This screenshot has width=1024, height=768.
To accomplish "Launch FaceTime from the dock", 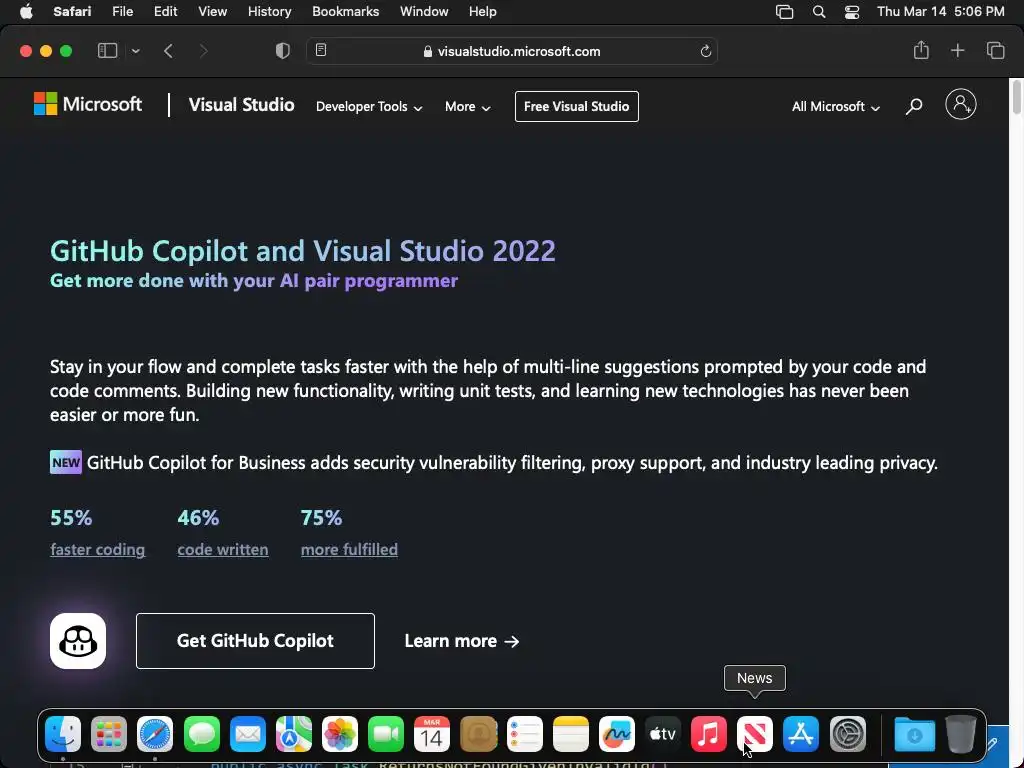I will click(386, 734).
